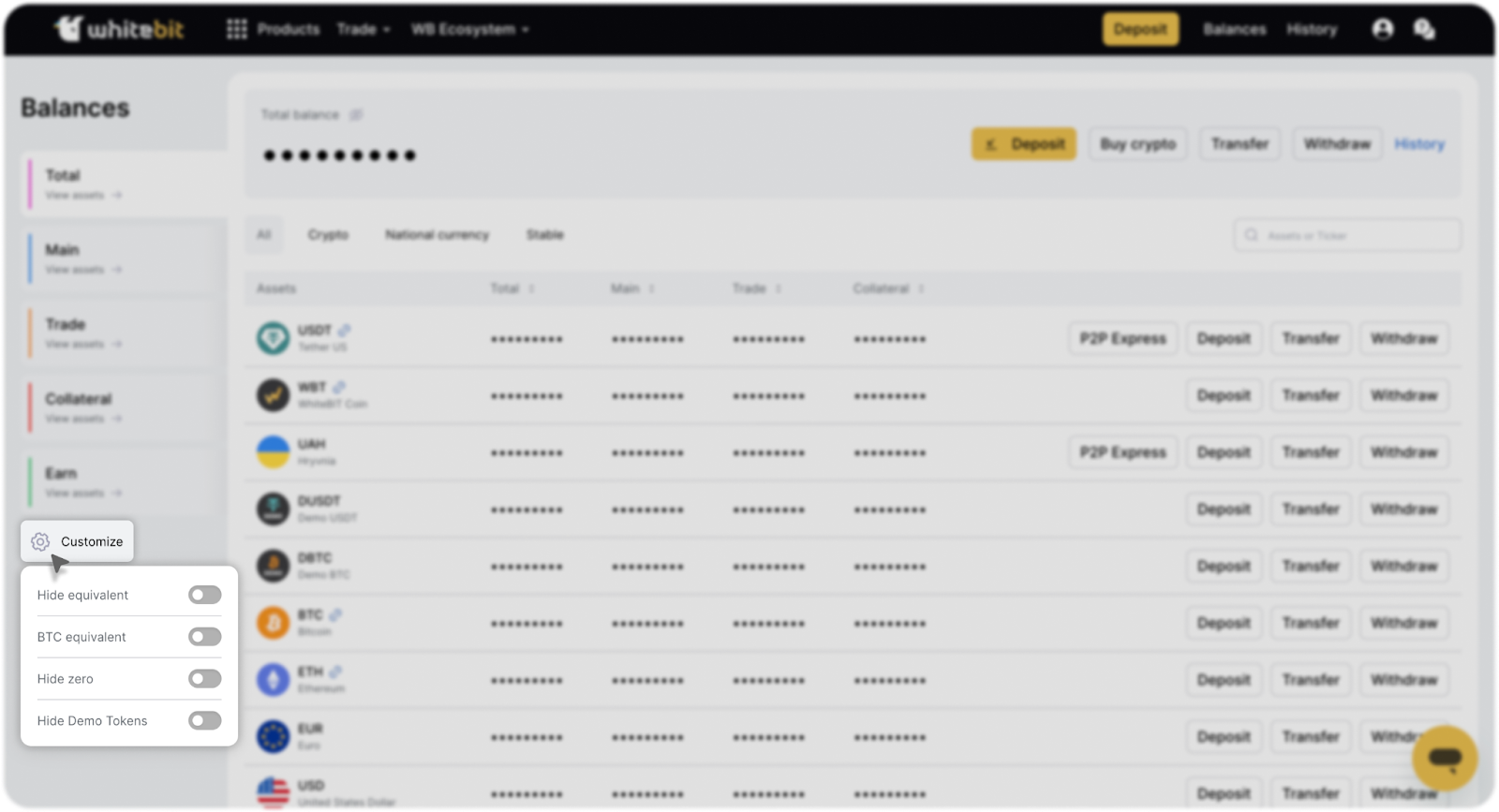
Task: Open the Products grid icon
Action: pyautogui.click(x=236, y=29)
